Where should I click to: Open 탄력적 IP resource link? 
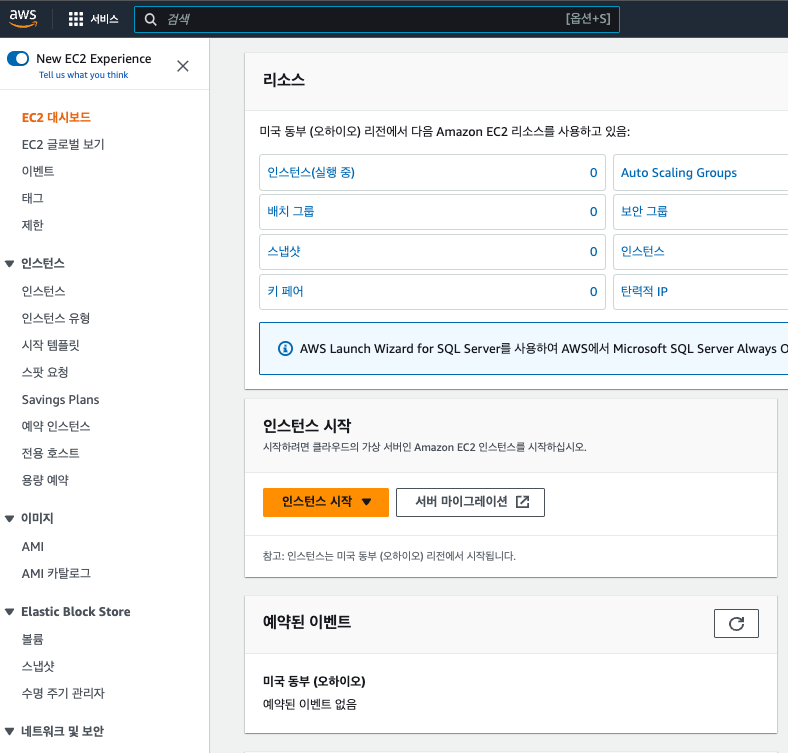coord(644,292)
